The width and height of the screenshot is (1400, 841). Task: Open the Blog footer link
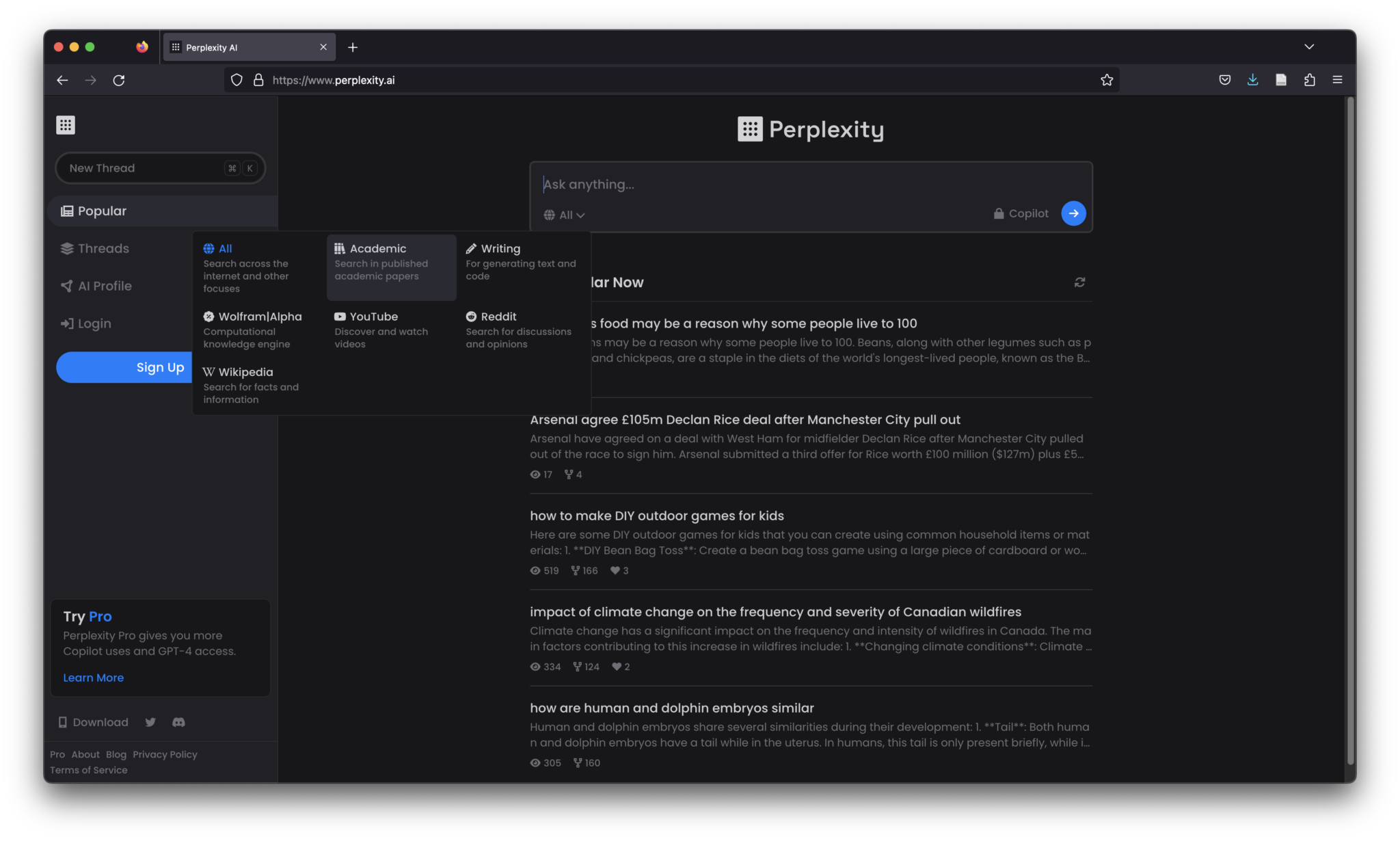point(116,754)
